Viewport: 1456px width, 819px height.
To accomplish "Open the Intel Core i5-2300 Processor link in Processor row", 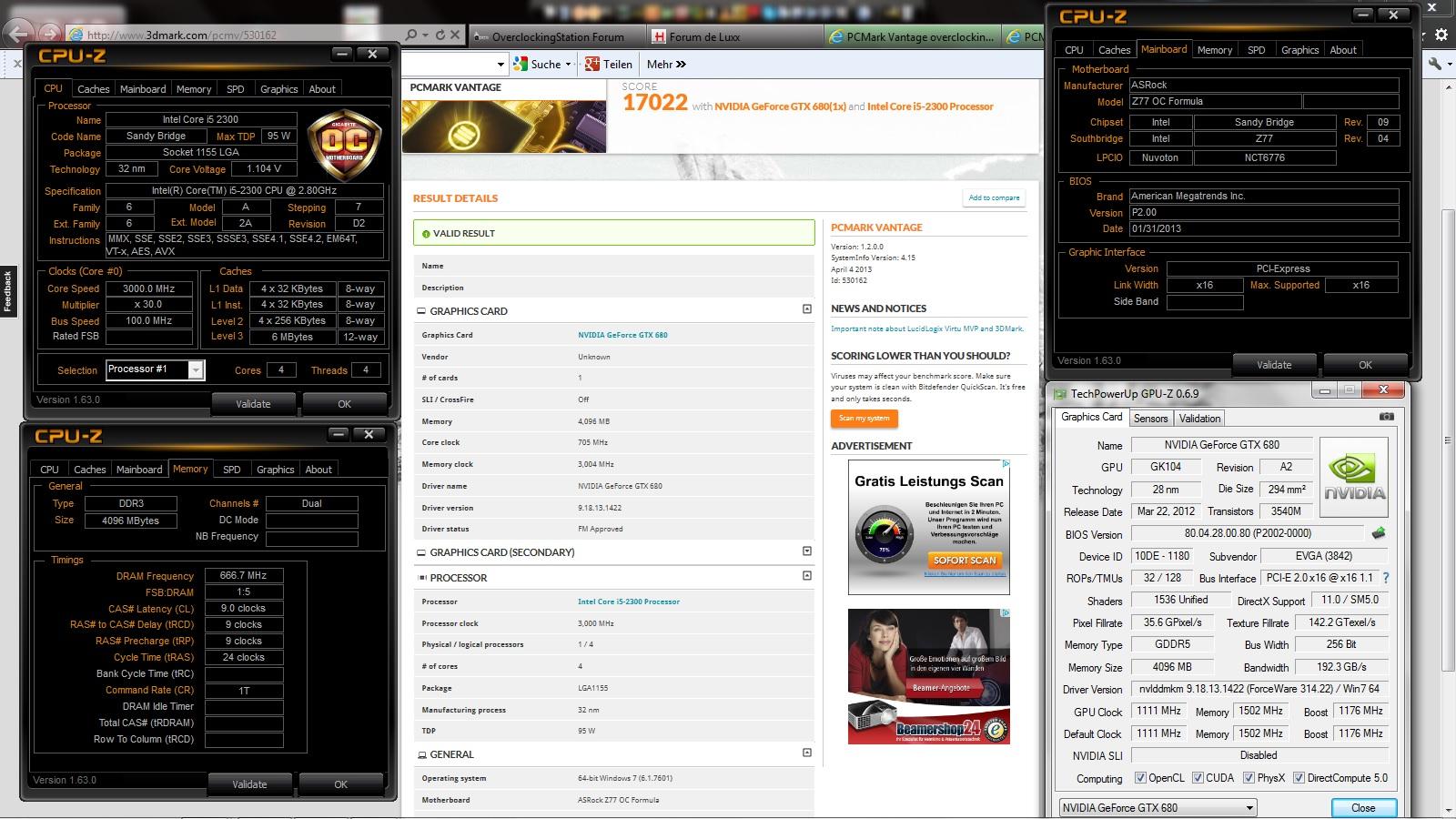I will [629, 602].
